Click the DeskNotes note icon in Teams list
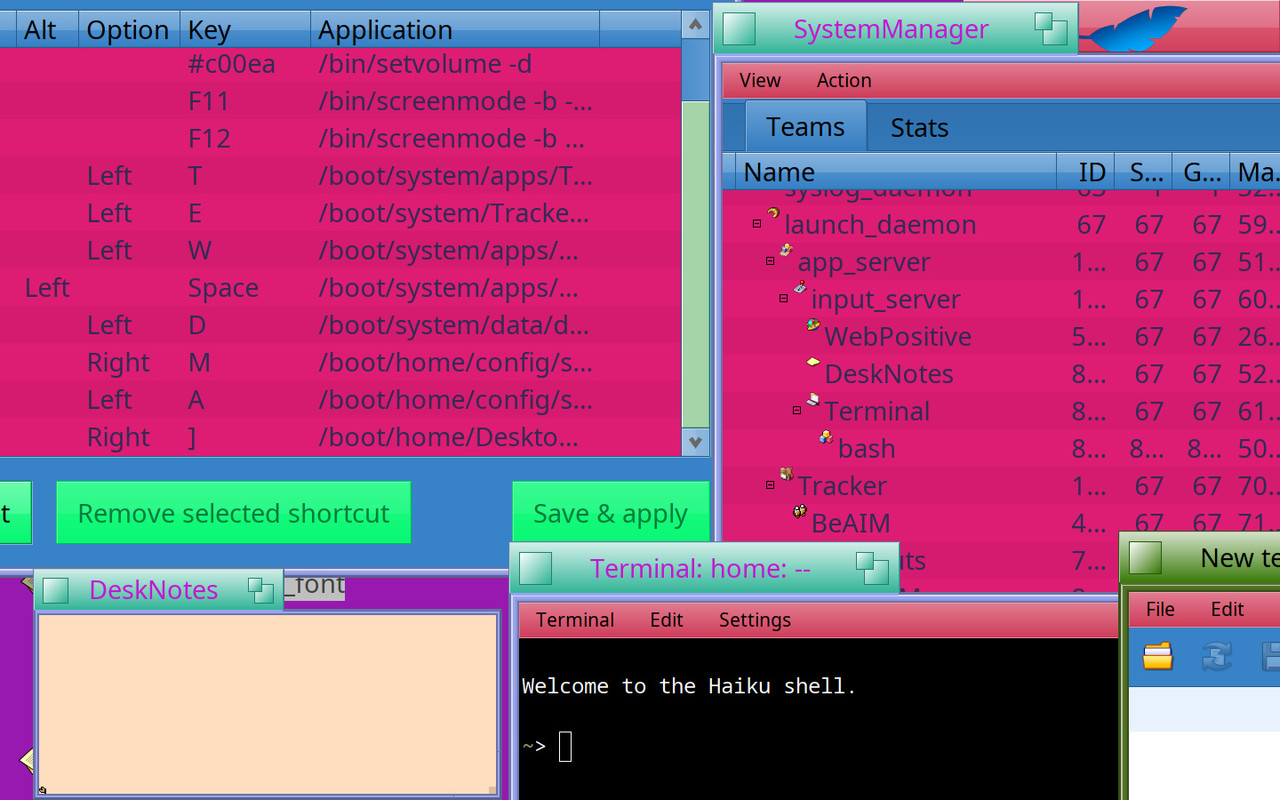 [813, 362]
